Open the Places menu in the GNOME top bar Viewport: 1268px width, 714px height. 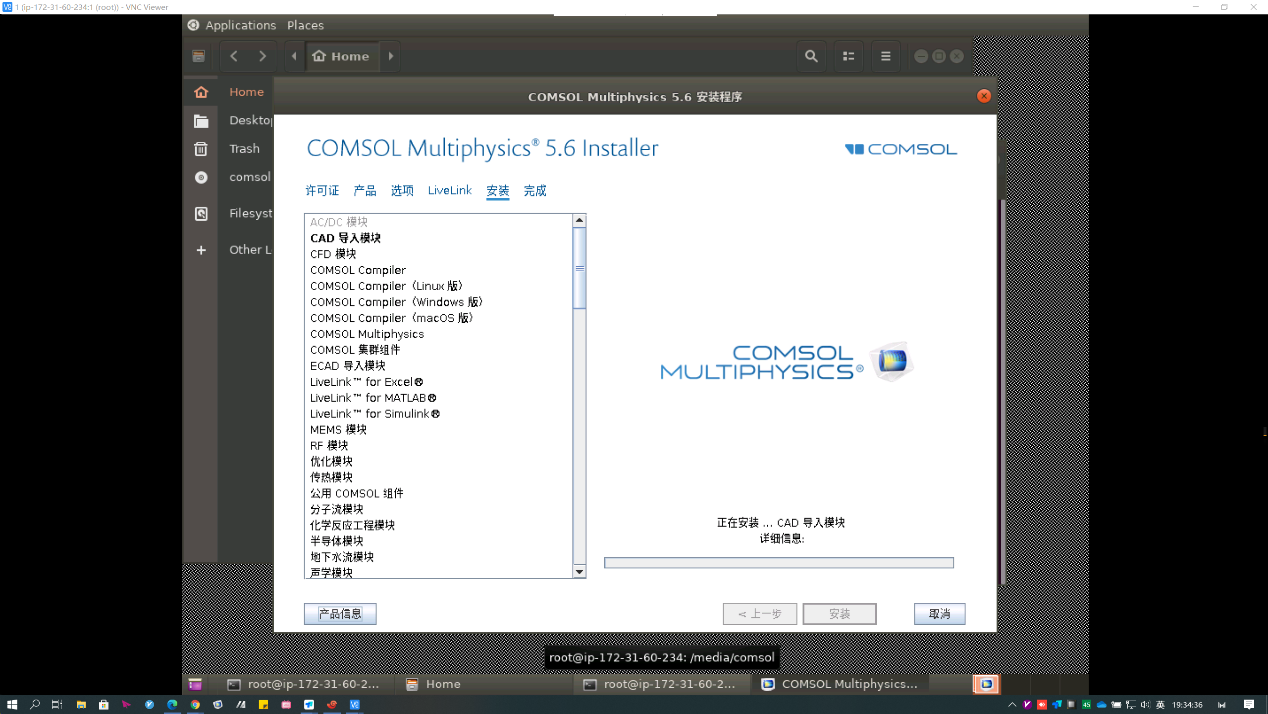click(x=305, y=25)
